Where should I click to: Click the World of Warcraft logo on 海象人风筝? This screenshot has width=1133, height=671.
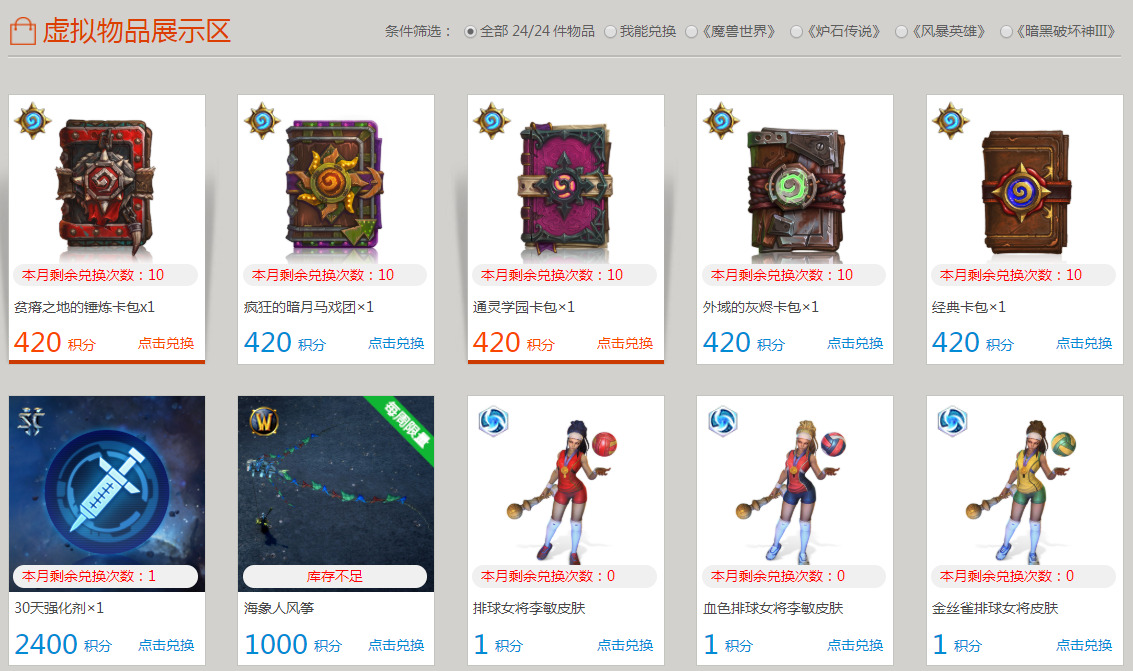(264, 420)
